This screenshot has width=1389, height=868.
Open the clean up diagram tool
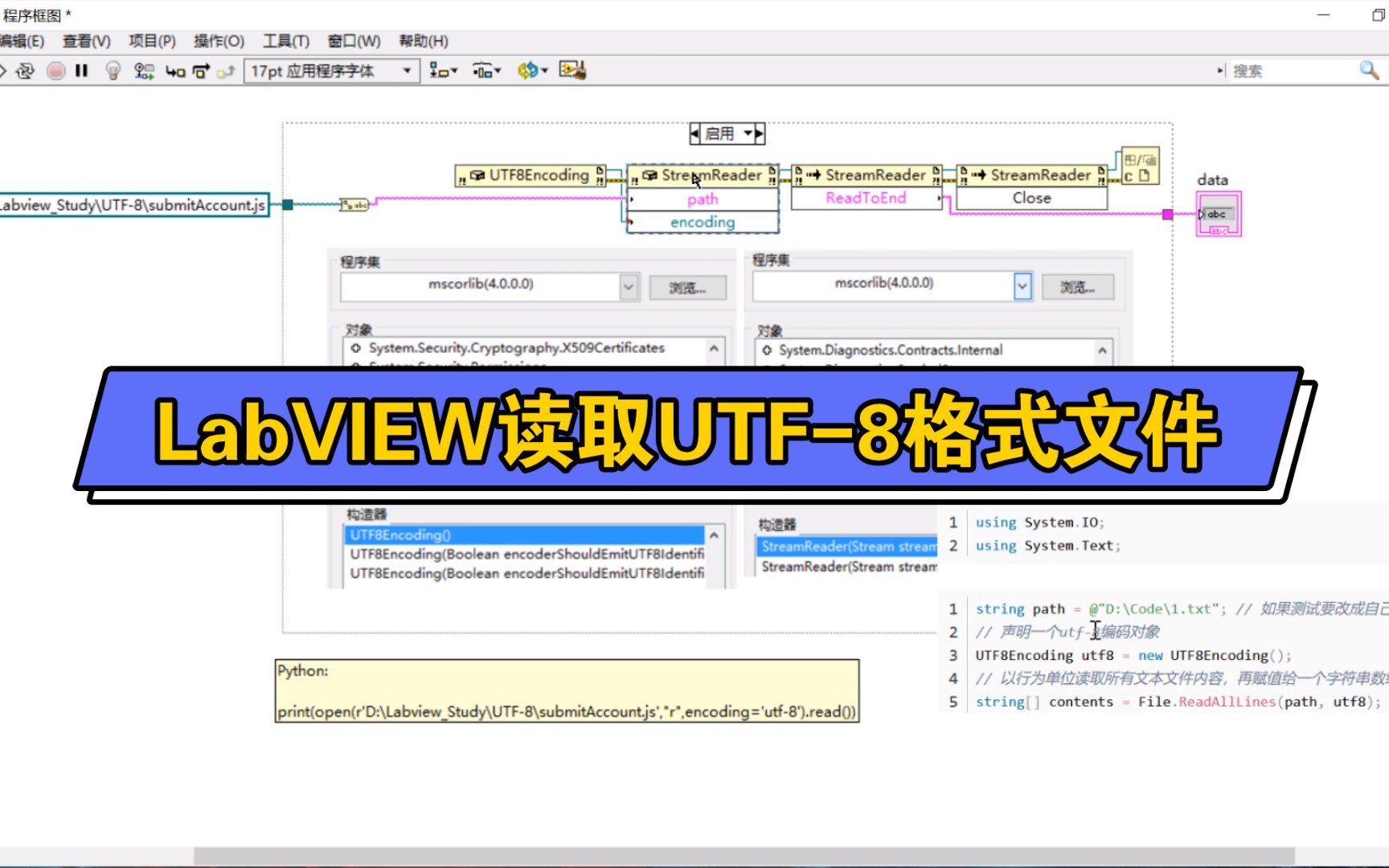[572, 71]
